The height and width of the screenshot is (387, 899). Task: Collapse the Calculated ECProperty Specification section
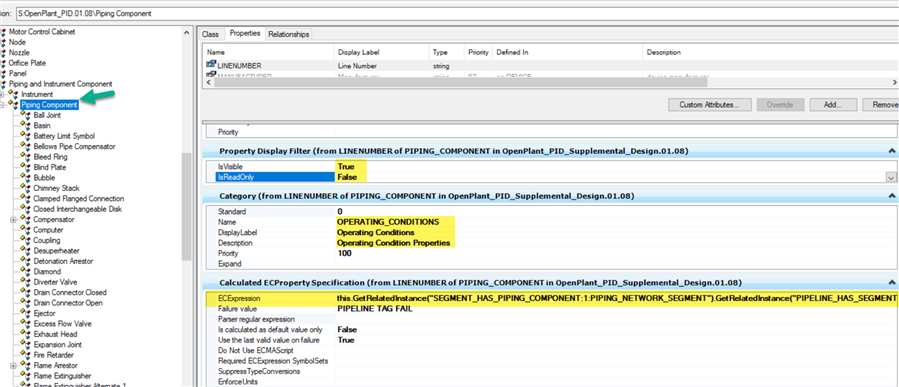(892, 283)
